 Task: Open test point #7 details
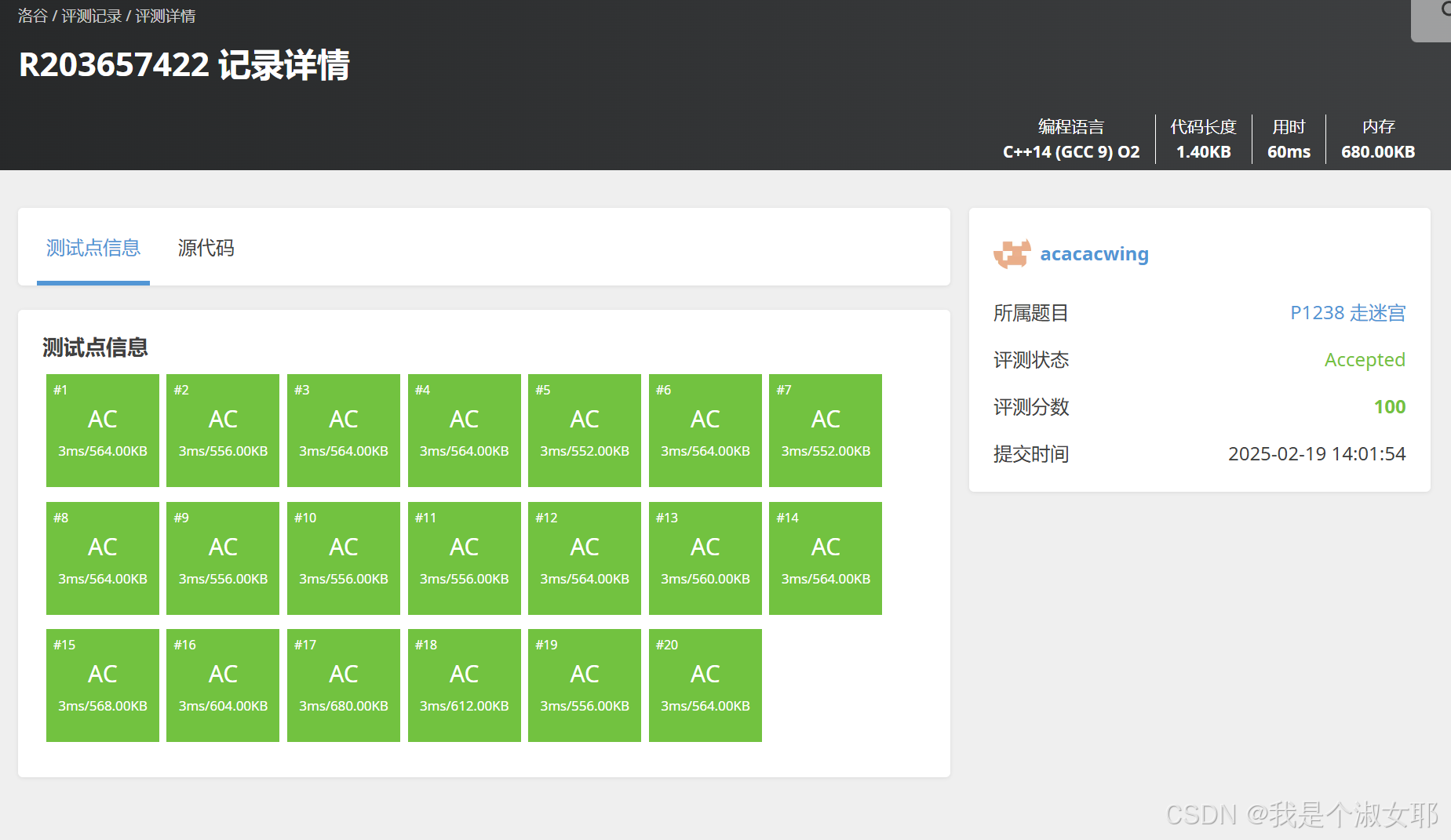pyautogui.click(x=825, y=430)
